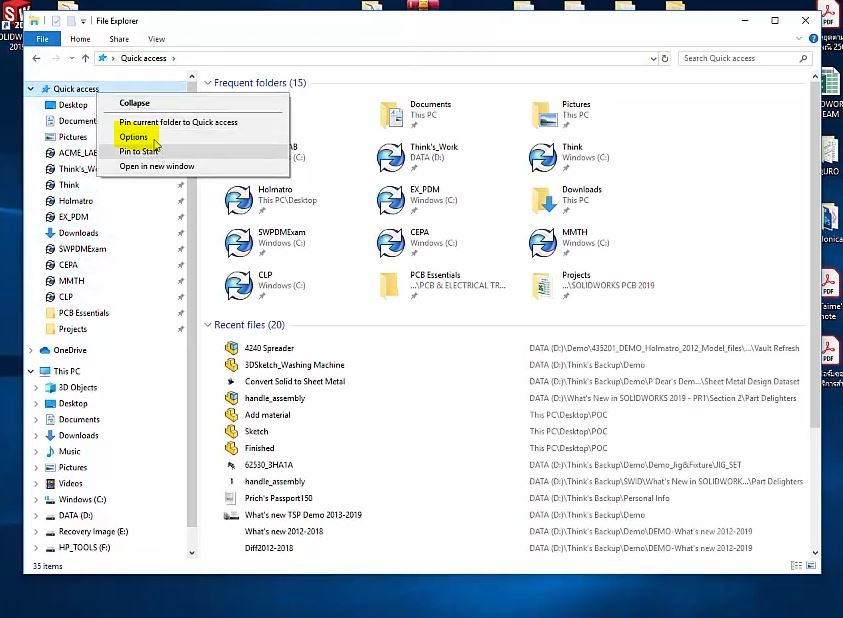Switch to Large icons view in status bar
This screenshot has width=843, height=618.
(811, 565)
